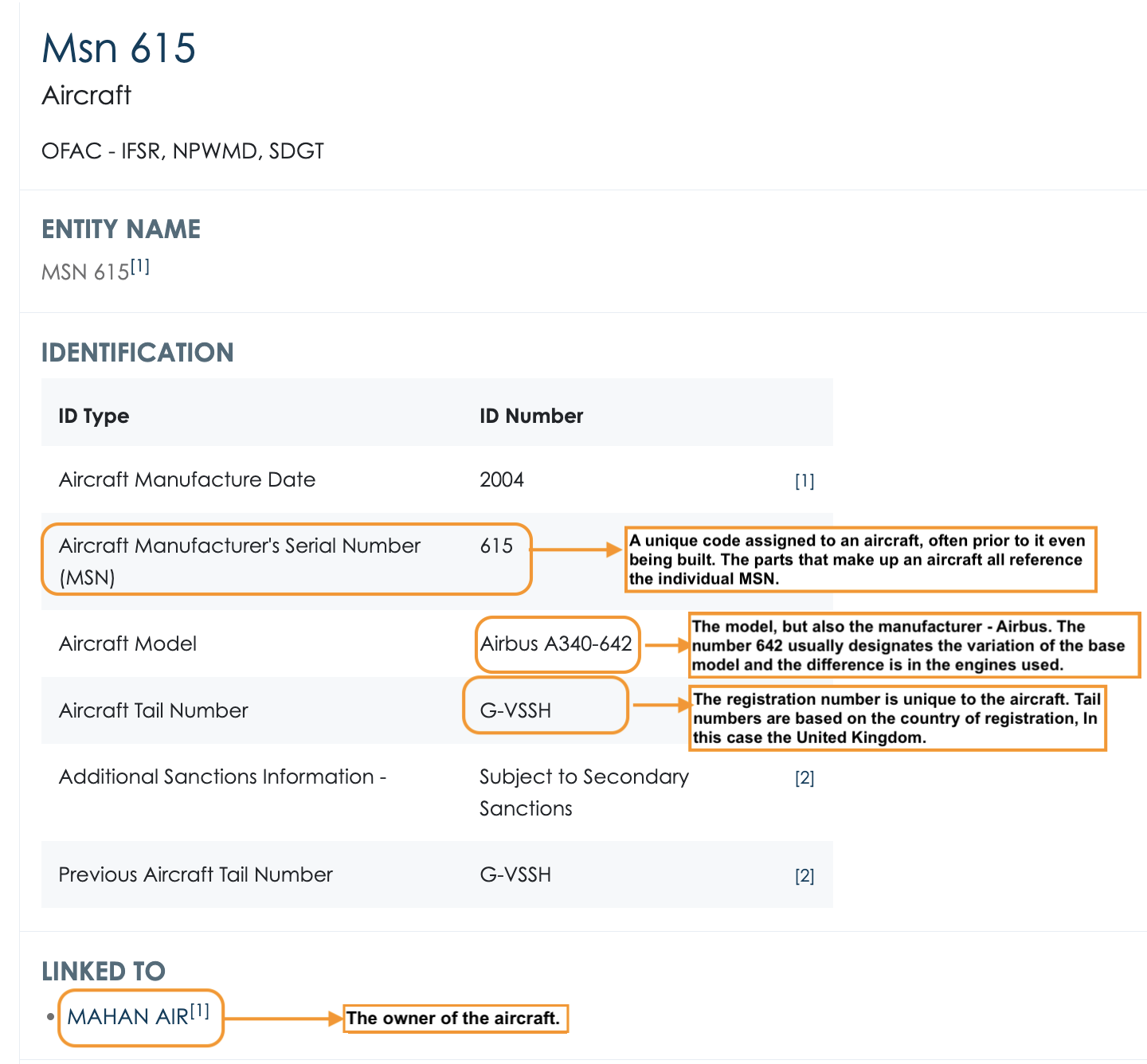Click the annotation about the Airbus model
Viewport: 1147px width, 1064px height.
point(914,645)
